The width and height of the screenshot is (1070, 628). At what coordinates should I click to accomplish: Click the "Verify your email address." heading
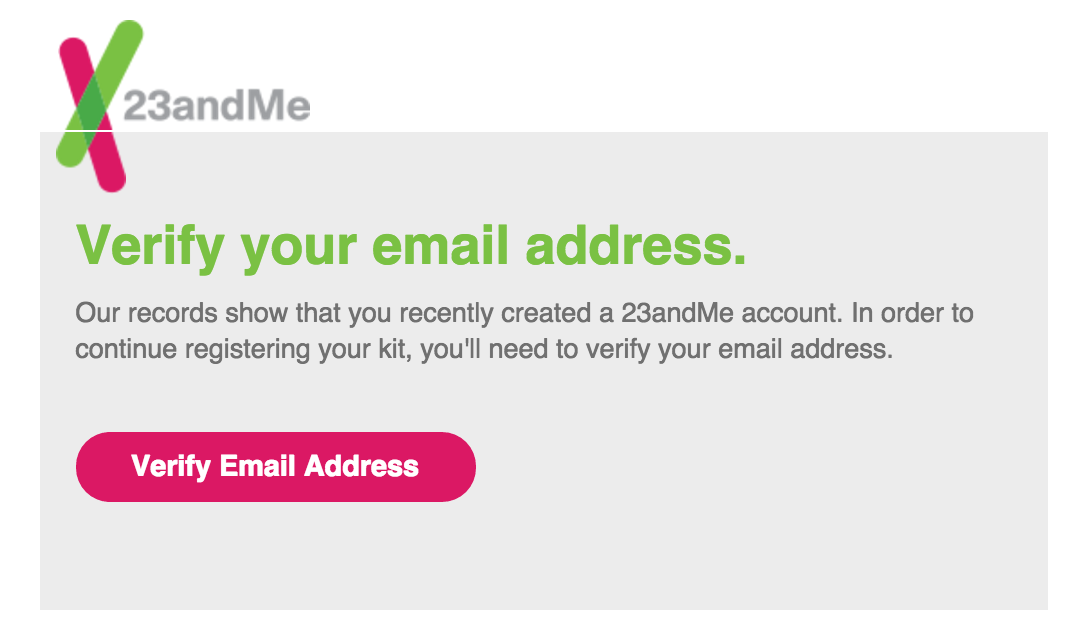pos(411,246)
